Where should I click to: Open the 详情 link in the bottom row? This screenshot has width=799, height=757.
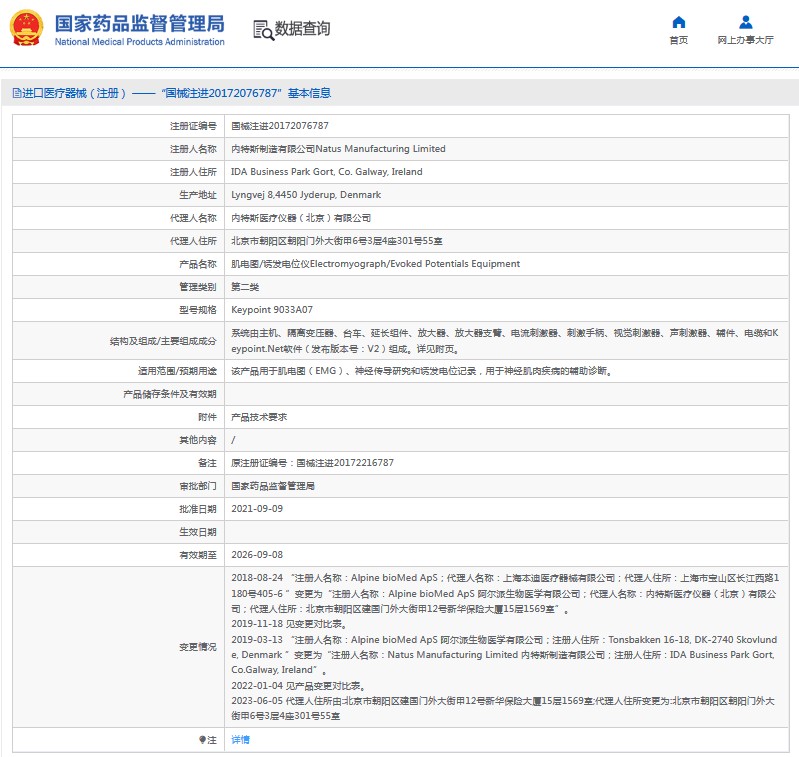240,740
